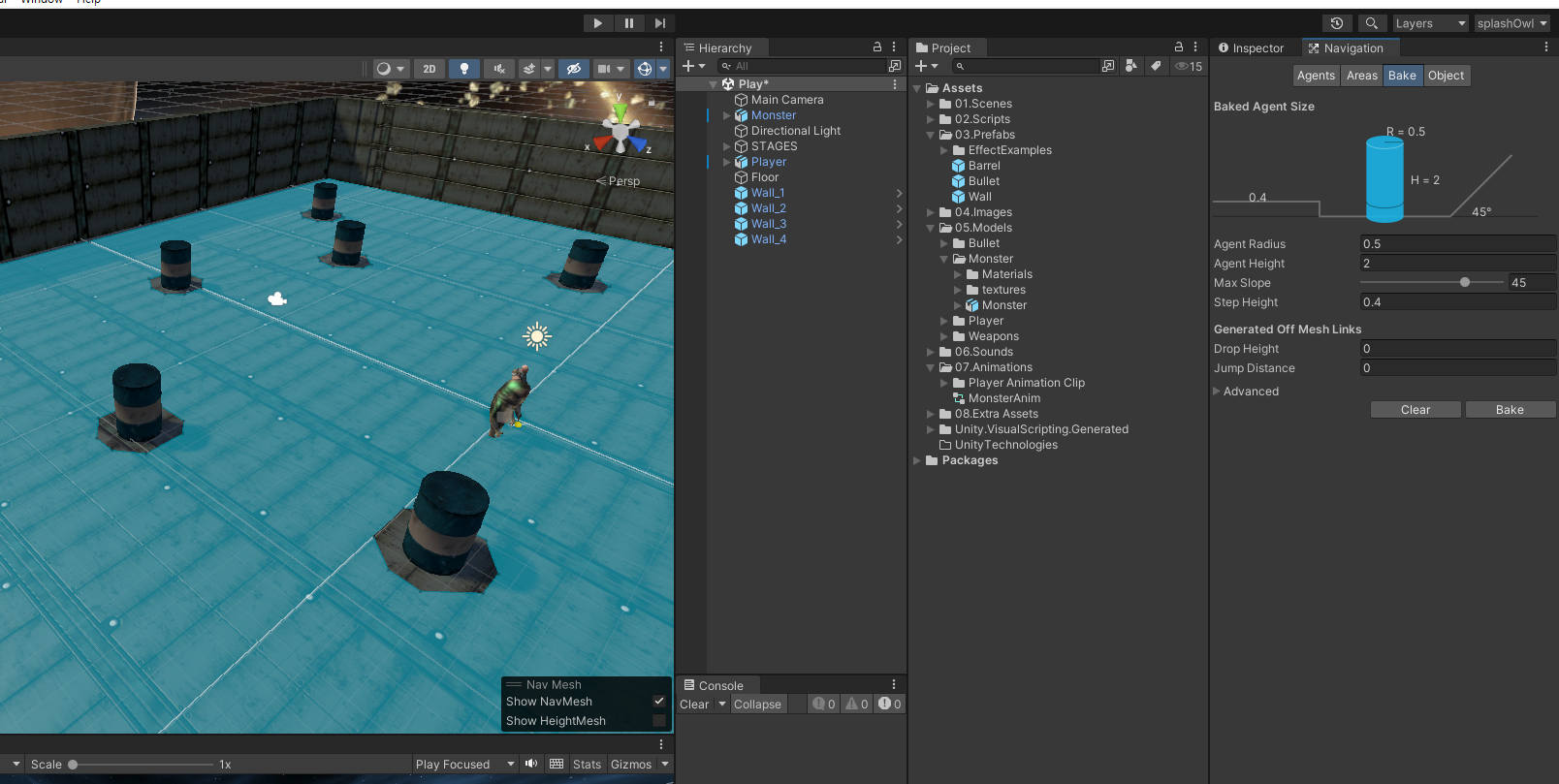Switch to the Inspector tab
Image resolution: width=1559 pixels, height=784 pixels.
[x=1251, y=47]
